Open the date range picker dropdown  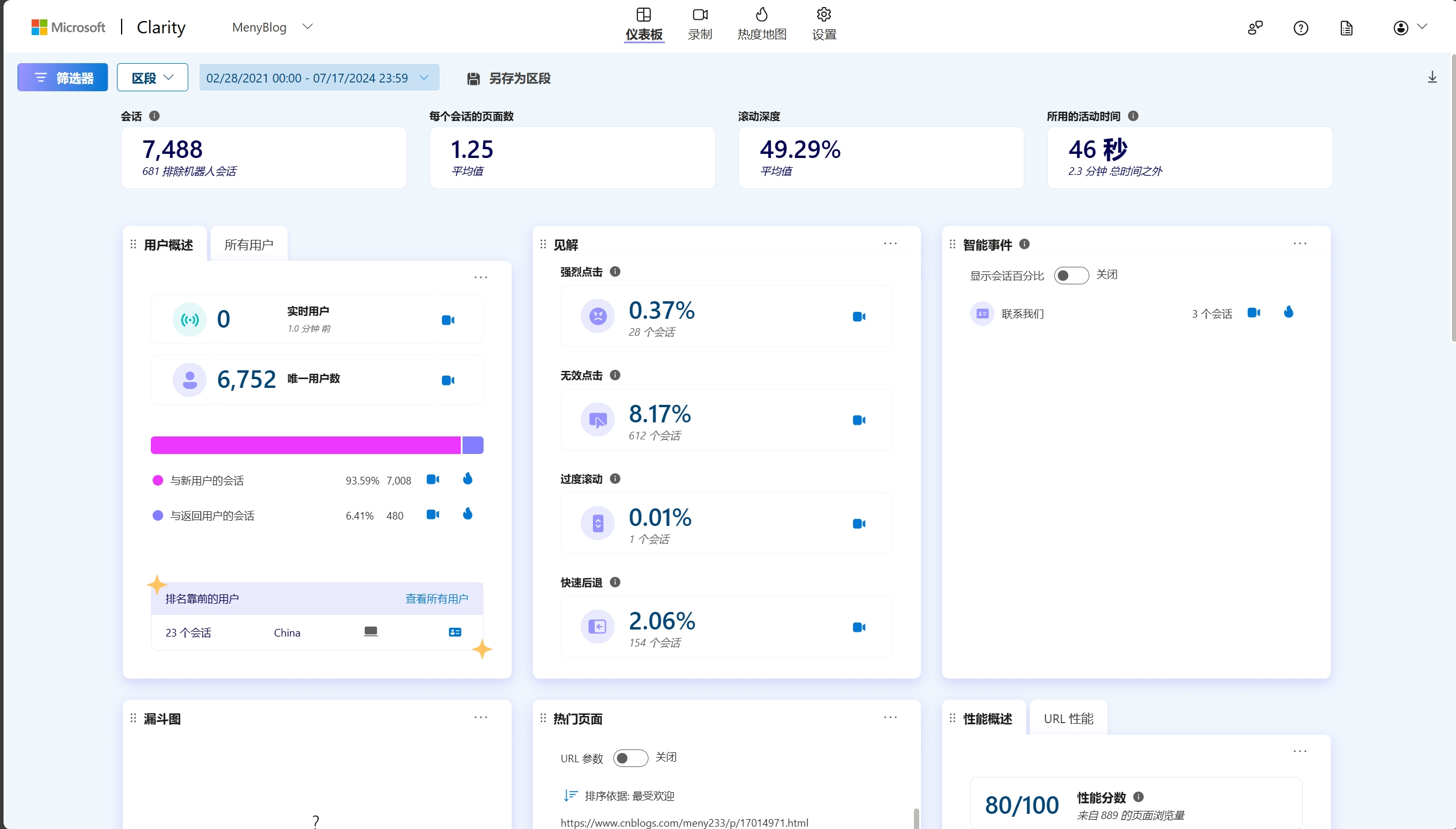point(319,77)
